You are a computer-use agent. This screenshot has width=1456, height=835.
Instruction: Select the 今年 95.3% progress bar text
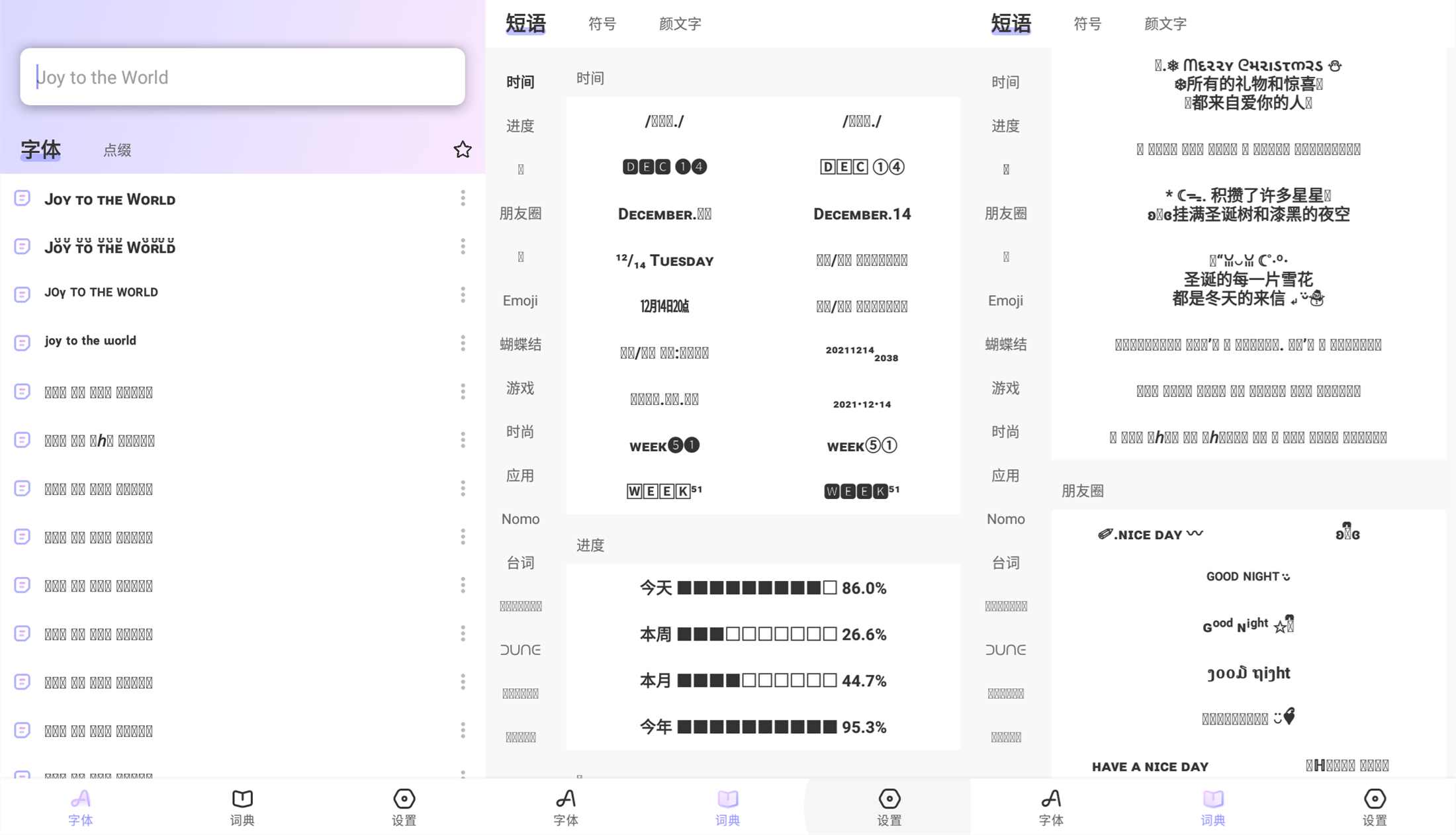coord(762,726)
